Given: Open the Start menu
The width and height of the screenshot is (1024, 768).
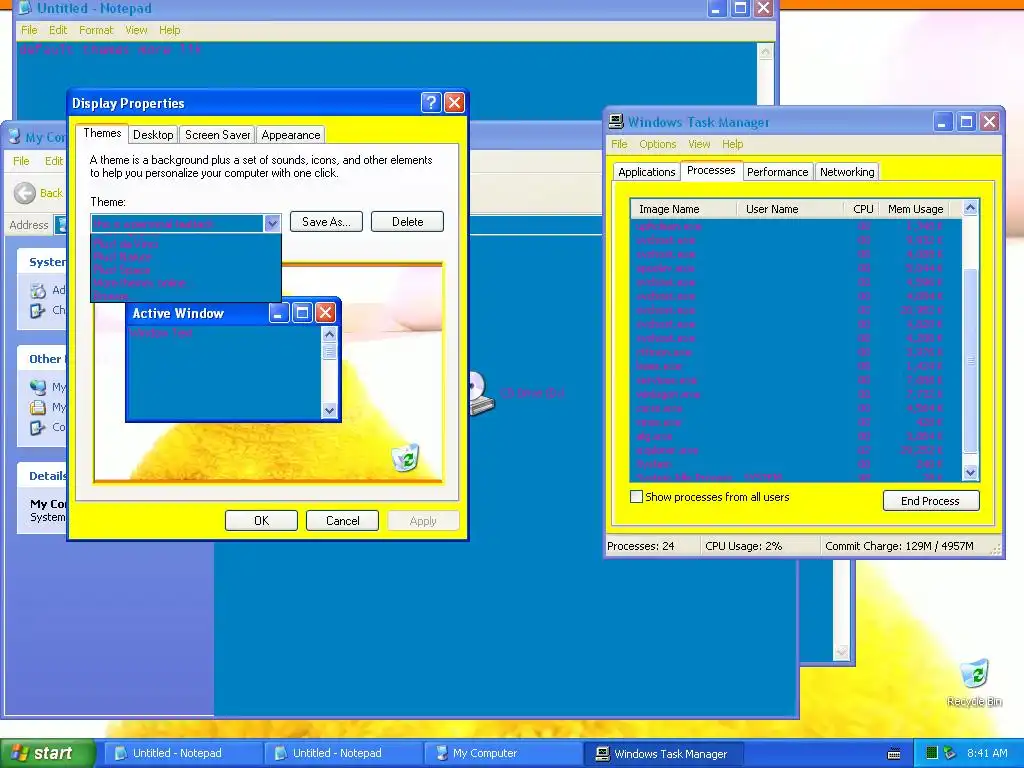Looking at the screenshot, I should (x=47, y=753).
